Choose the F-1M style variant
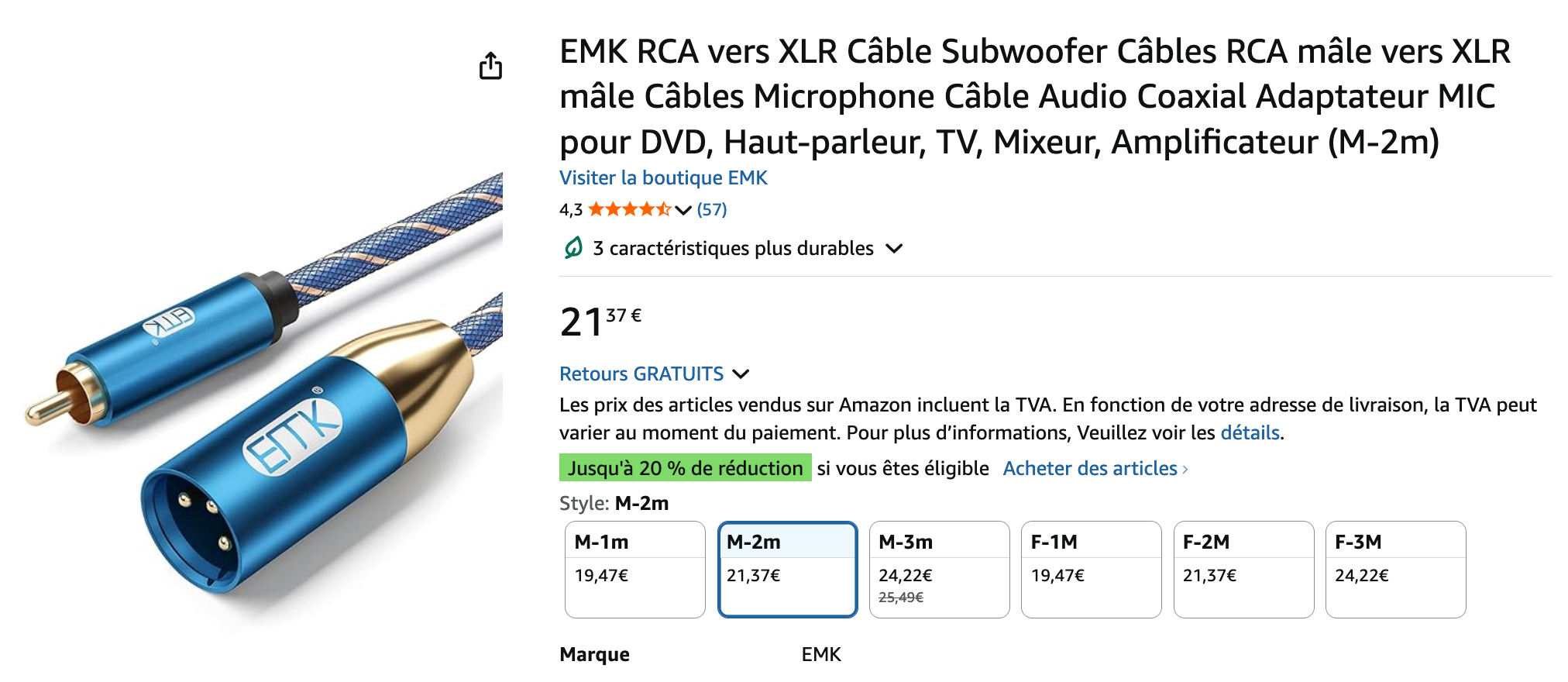1568x682 pixels. pos(1091,570)
